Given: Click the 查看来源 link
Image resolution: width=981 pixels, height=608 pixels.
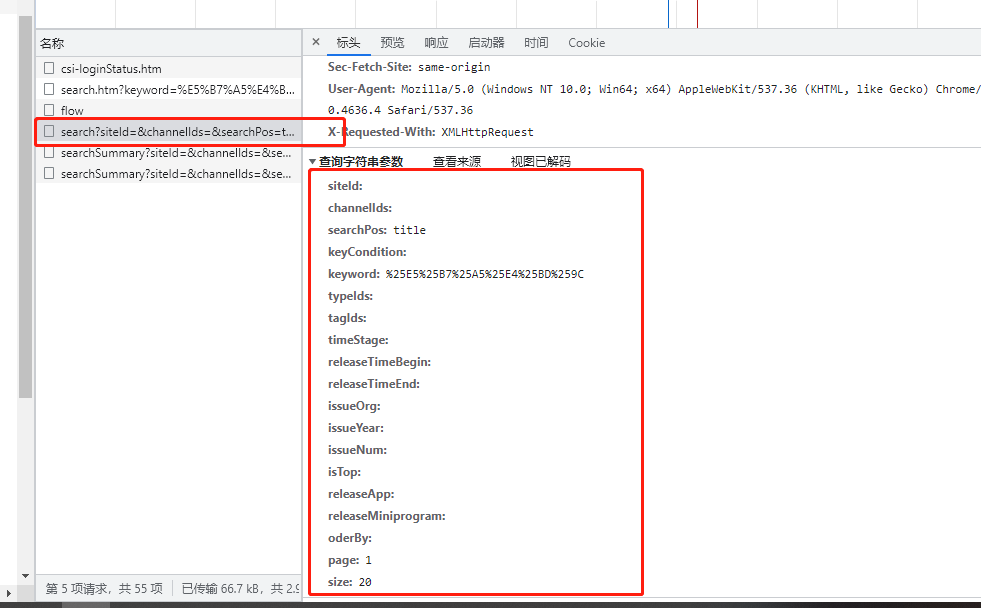Looking at the screenshot, I should [x=457, y=161].
